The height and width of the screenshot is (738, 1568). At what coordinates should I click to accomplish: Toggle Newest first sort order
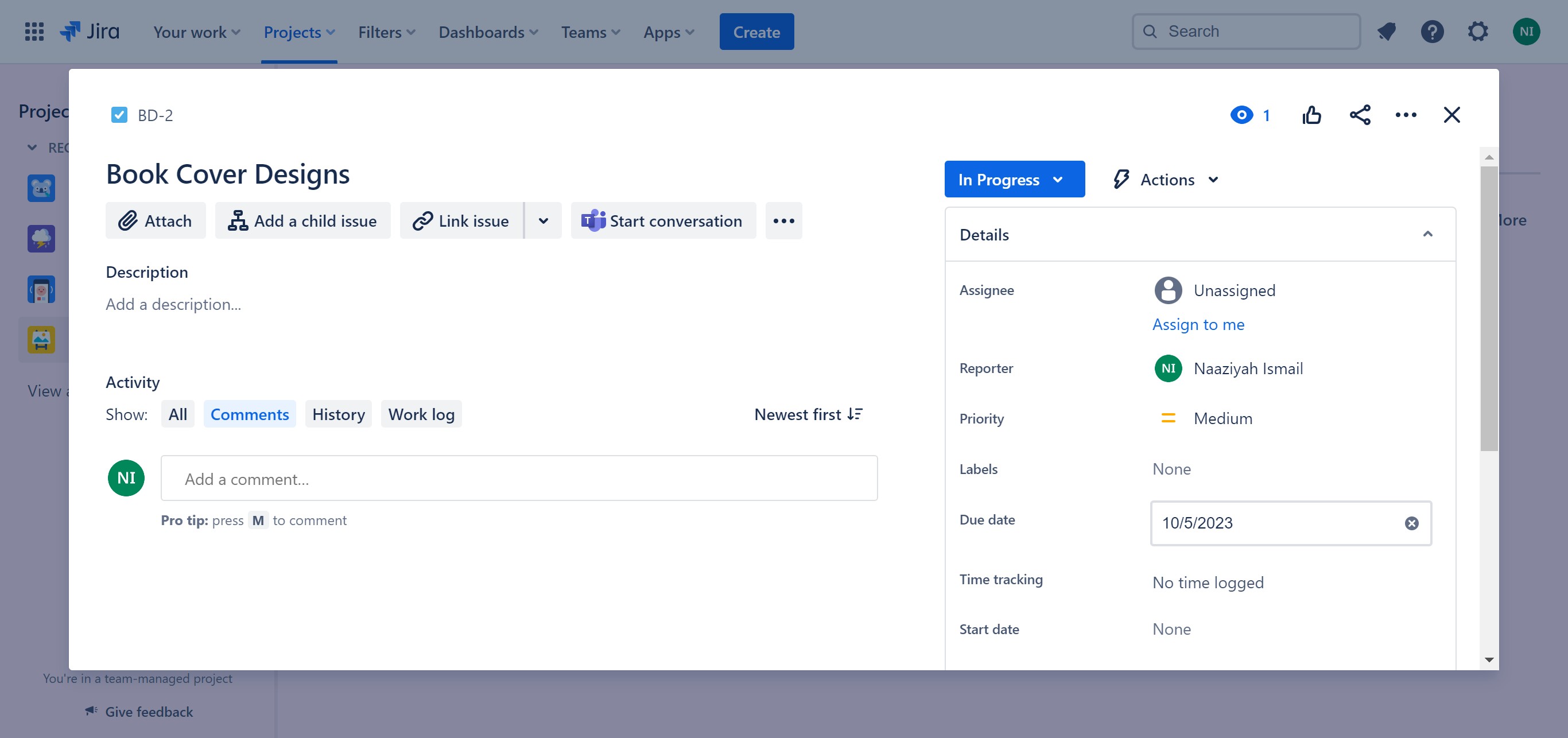click(x=808, y=414)
